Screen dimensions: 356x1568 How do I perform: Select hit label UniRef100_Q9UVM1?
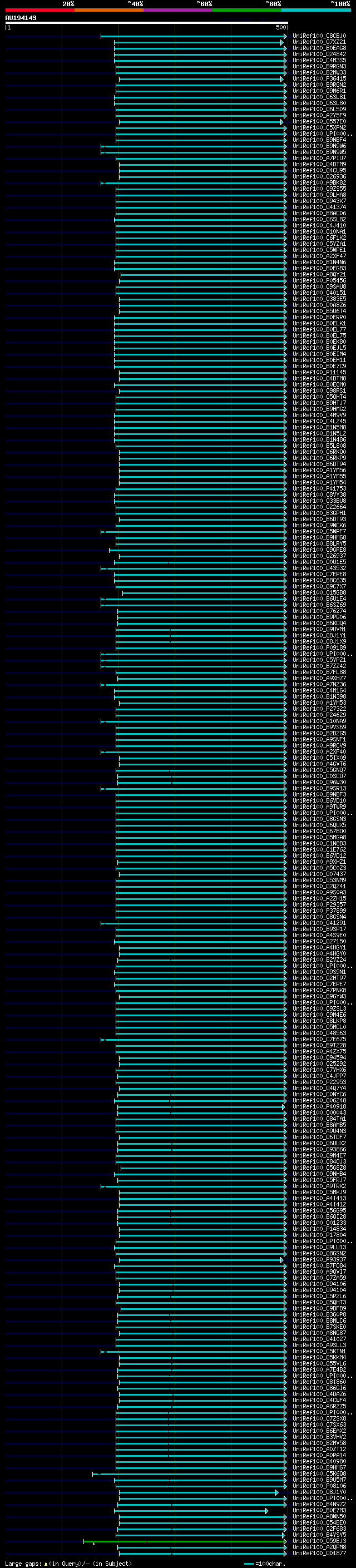pos(319,630)
